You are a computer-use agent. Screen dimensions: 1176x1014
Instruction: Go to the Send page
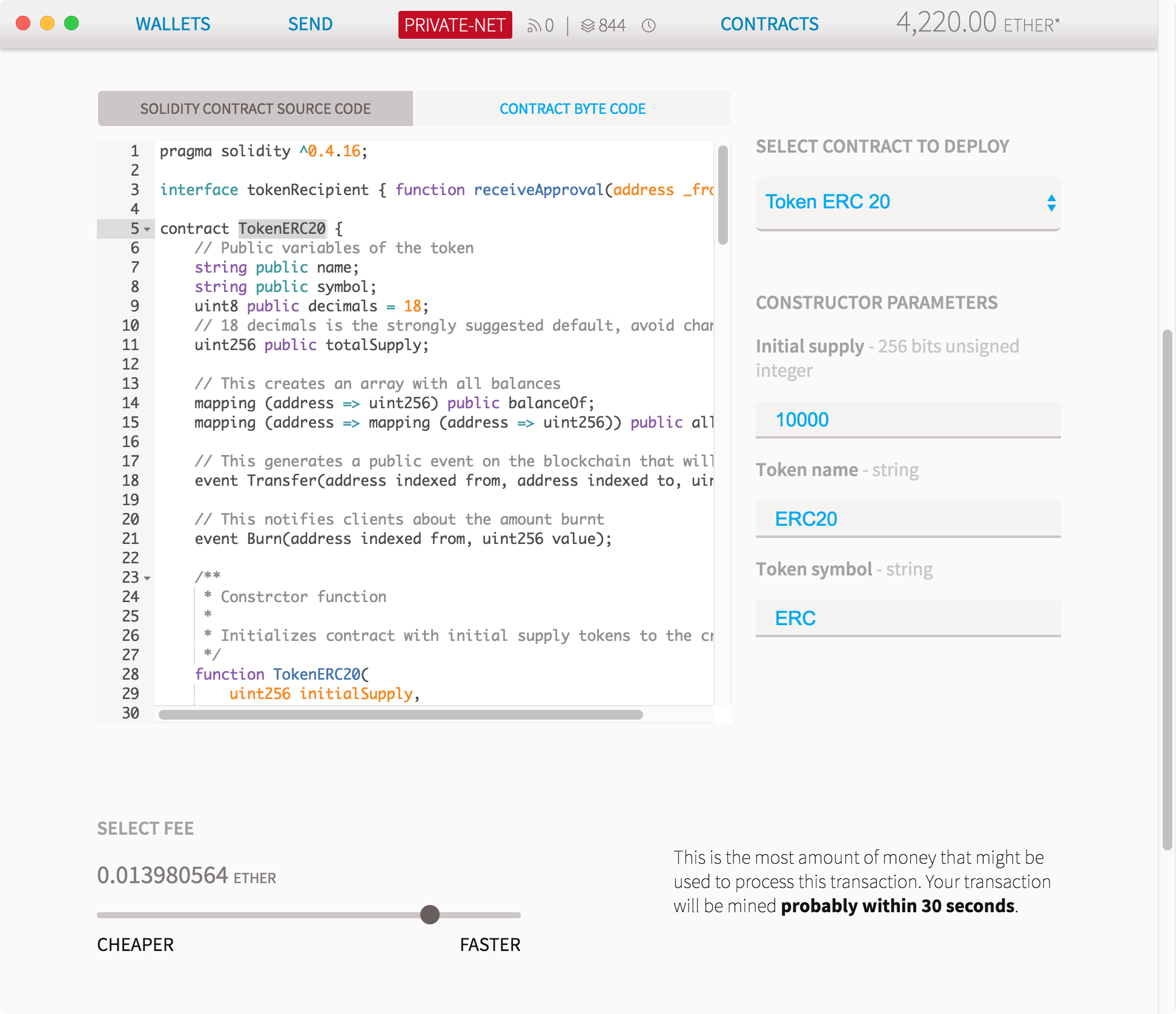click(x=310, y=24)
